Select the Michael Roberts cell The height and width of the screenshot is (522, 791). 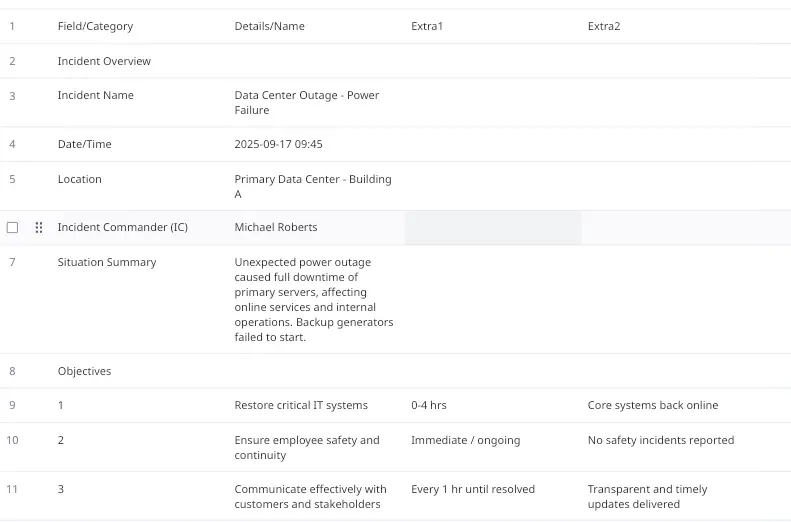click(276, 228)
